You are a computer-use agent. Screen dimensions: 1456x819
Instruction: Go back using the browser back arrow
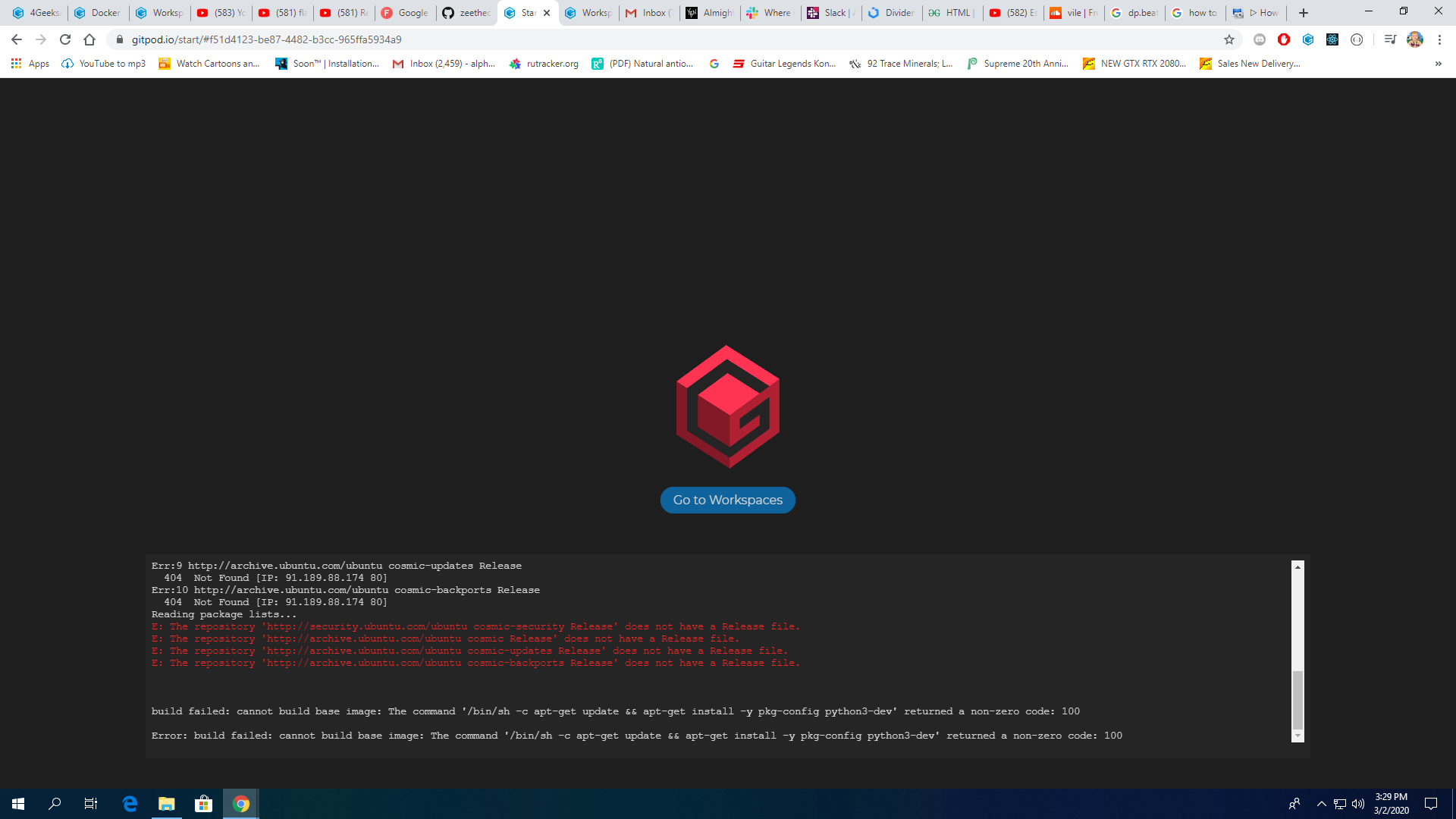17,39
